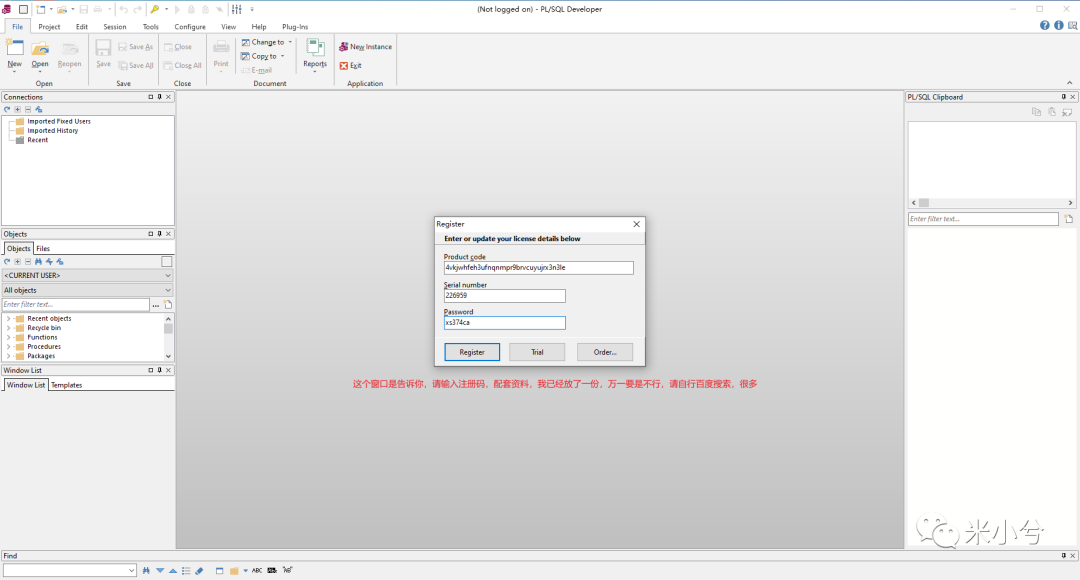
Task: Click the Clipboard Enter filter text field
Action: (x=983, y=219)
